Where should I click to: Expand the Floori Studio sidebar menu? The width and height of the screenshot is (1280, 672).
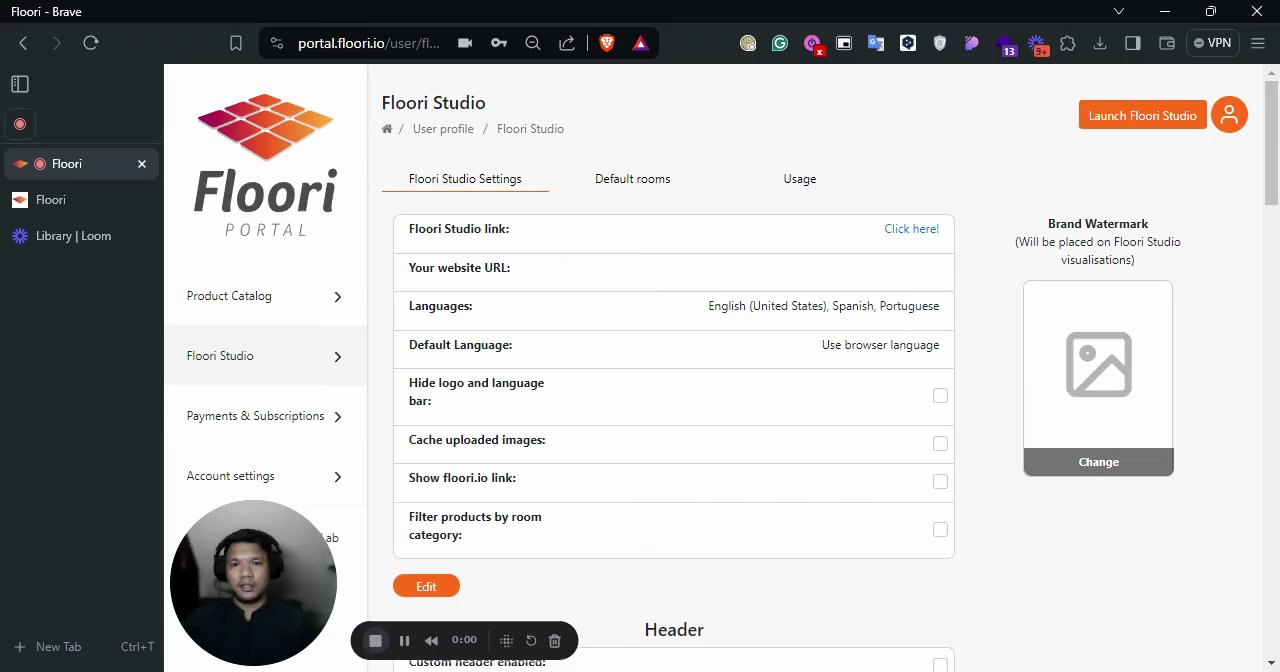[265, 356]
